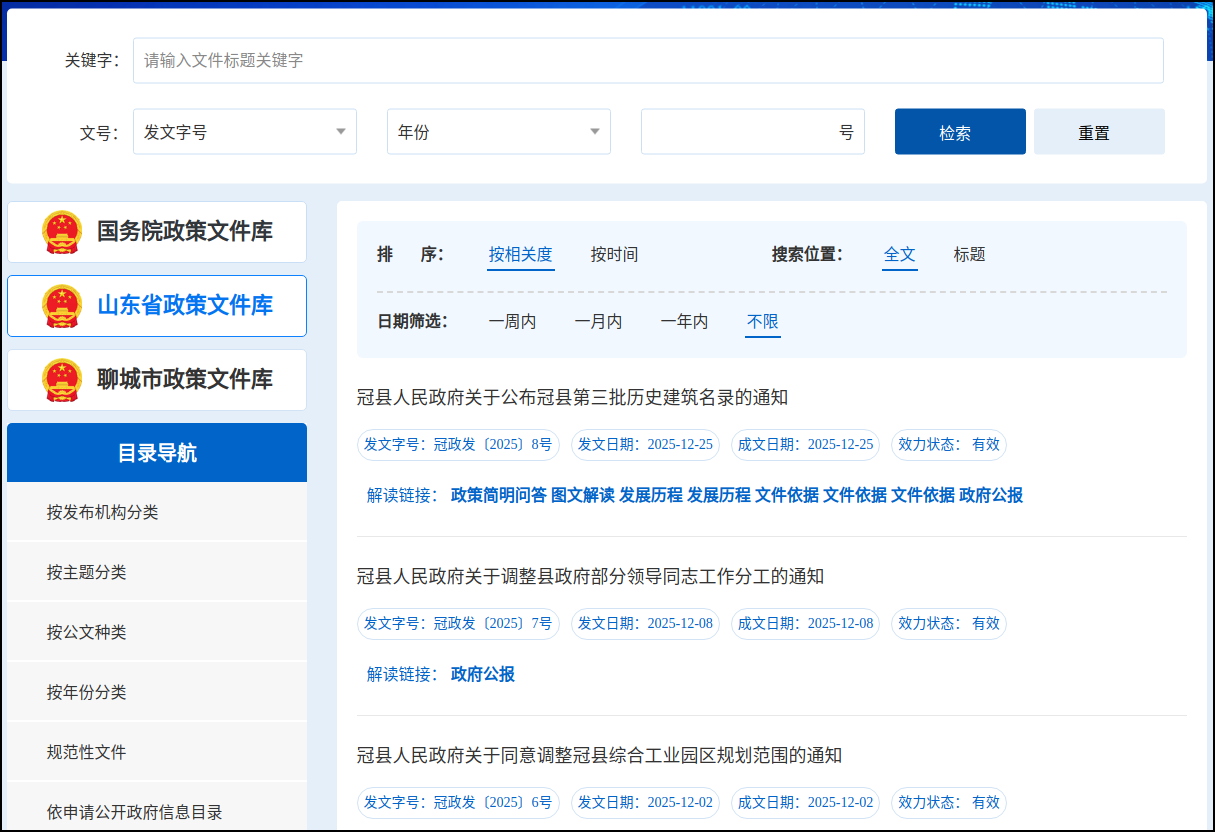Click the 重置 reset button
Screen dimensions: 1216x833
pos(1099,132)
